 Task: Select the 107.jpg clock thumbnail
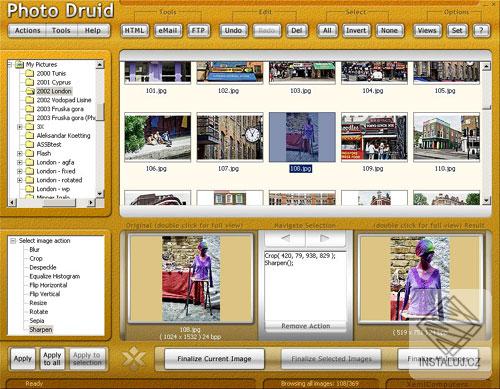click(230, 137)
